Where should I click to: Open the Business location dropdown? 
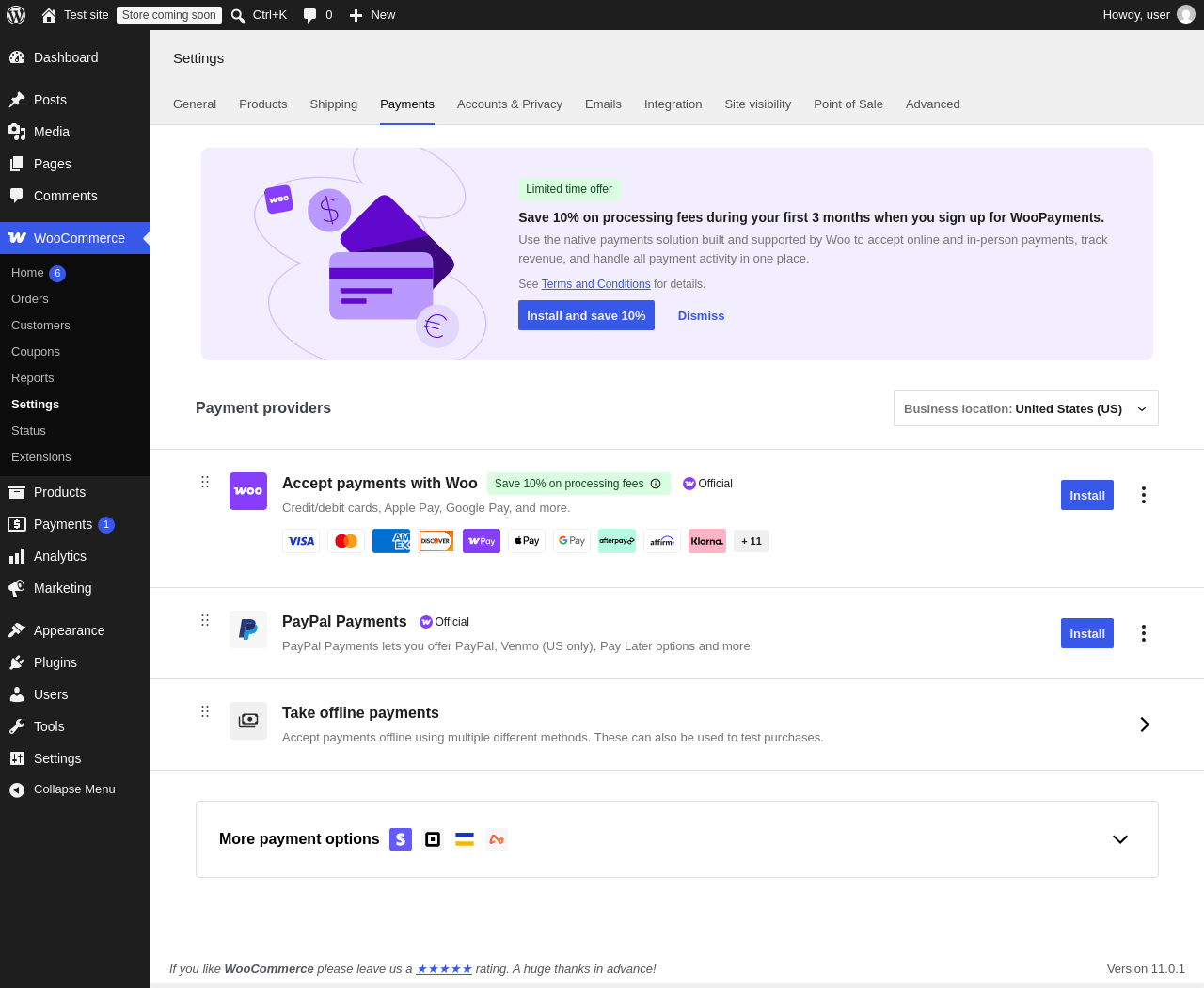coord(1026,408)
